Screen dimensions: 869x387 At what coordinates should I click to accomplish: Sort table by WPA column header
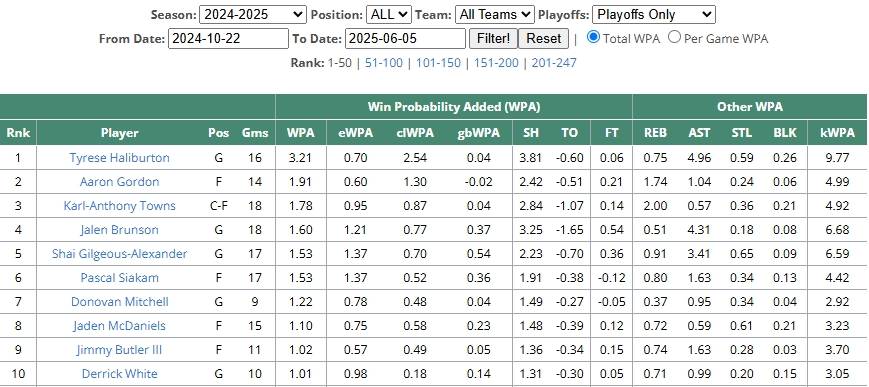301,133
